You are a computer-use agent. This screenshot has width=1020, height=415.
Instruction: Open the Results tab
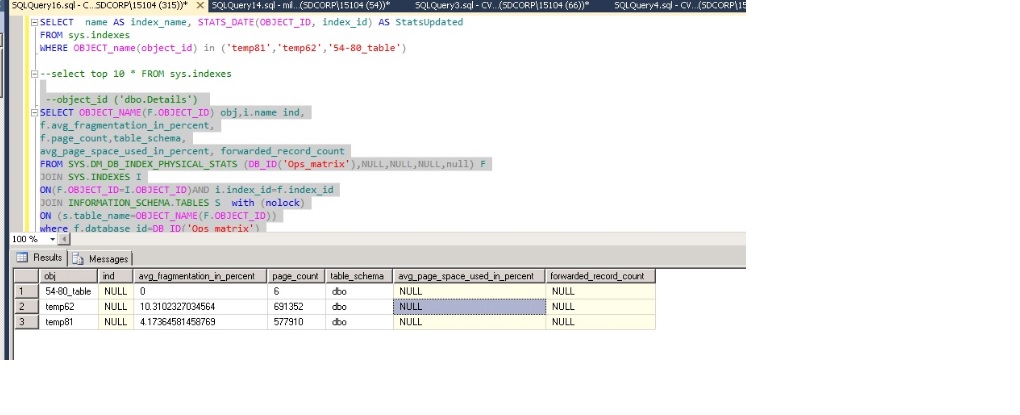point(40,258)
